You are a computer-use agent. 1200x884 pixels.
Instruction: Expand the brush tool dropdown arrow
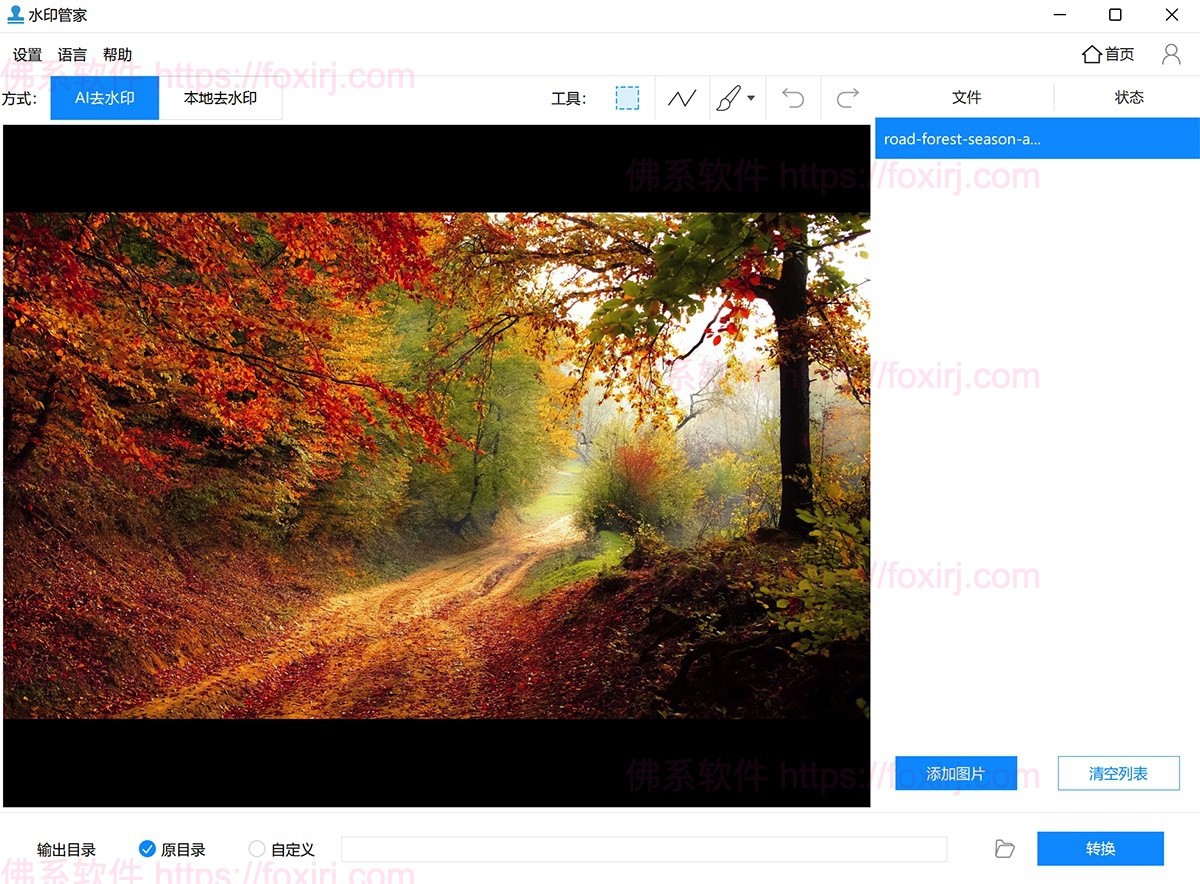pyautogui.click(x=751, y=98)
